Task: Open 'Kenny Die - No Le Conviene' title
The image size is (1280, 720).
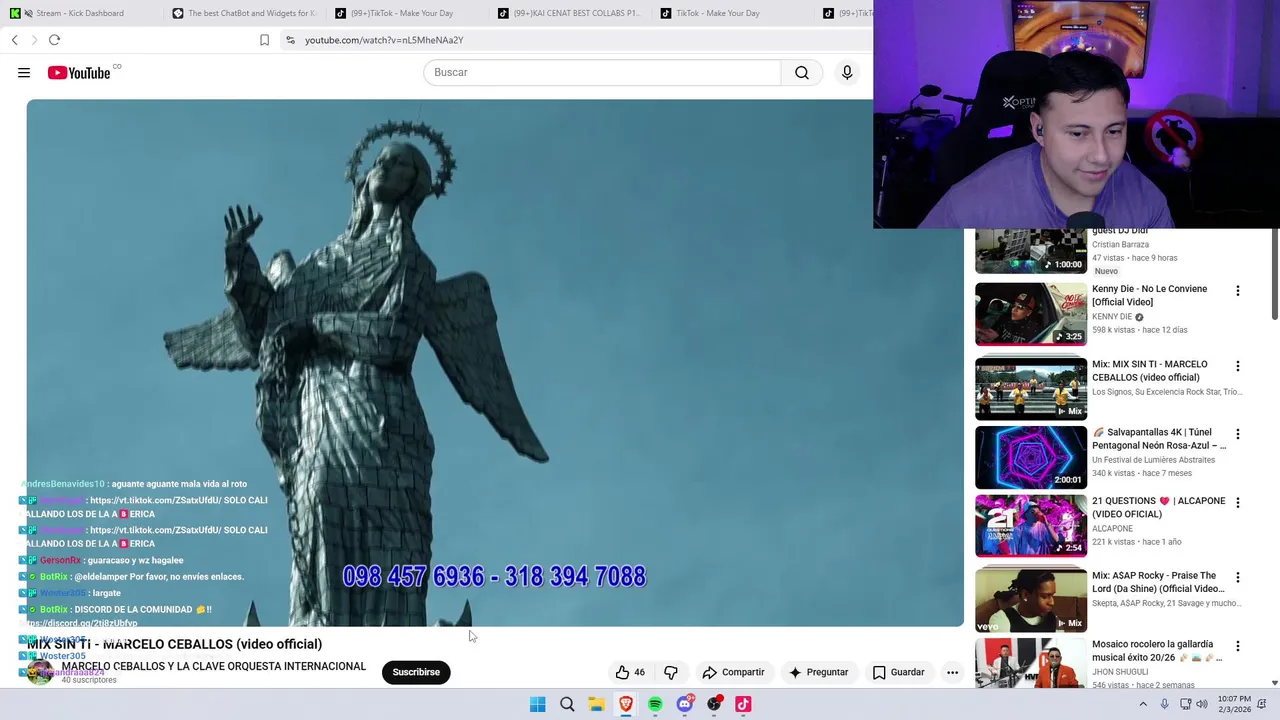Action: coord(1149,295)
